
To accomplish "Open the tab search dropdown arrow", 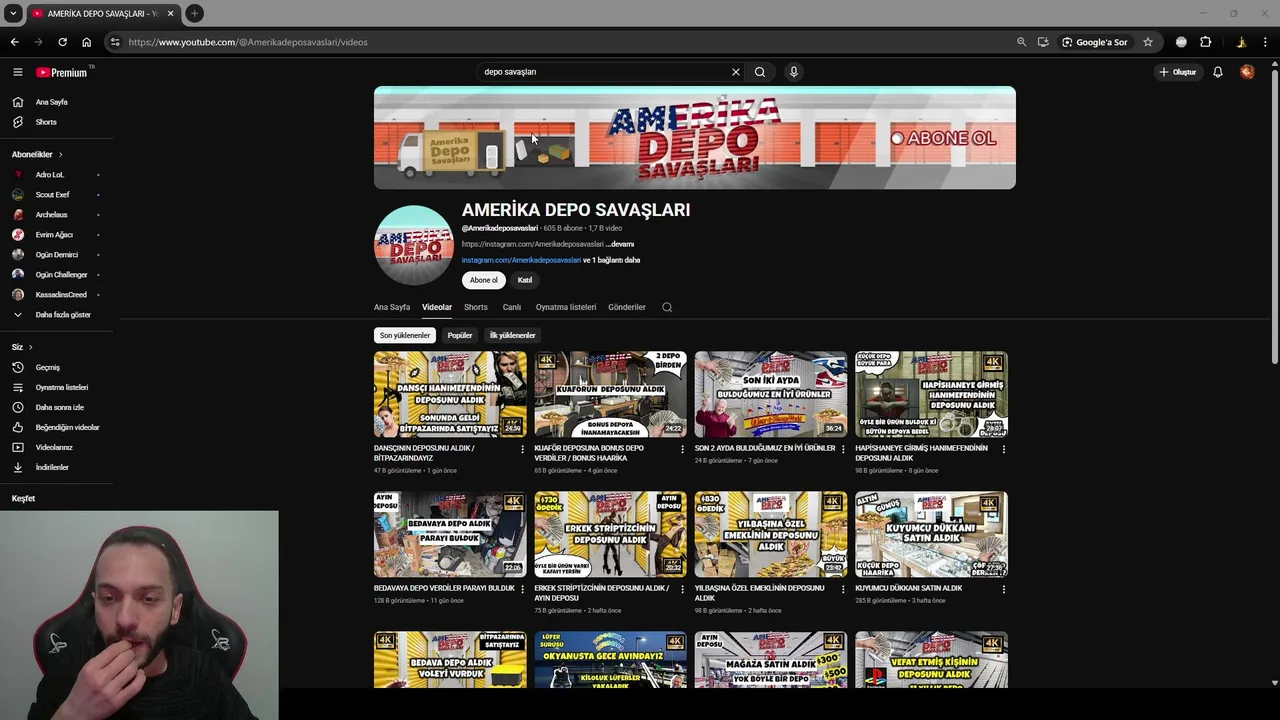I will (x=13, y=13).
